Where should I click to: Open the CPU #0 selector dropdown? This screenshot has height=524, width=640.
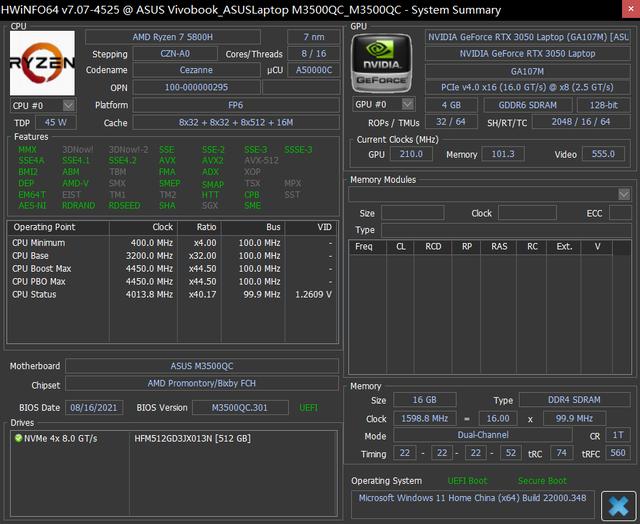coord(69,105)
